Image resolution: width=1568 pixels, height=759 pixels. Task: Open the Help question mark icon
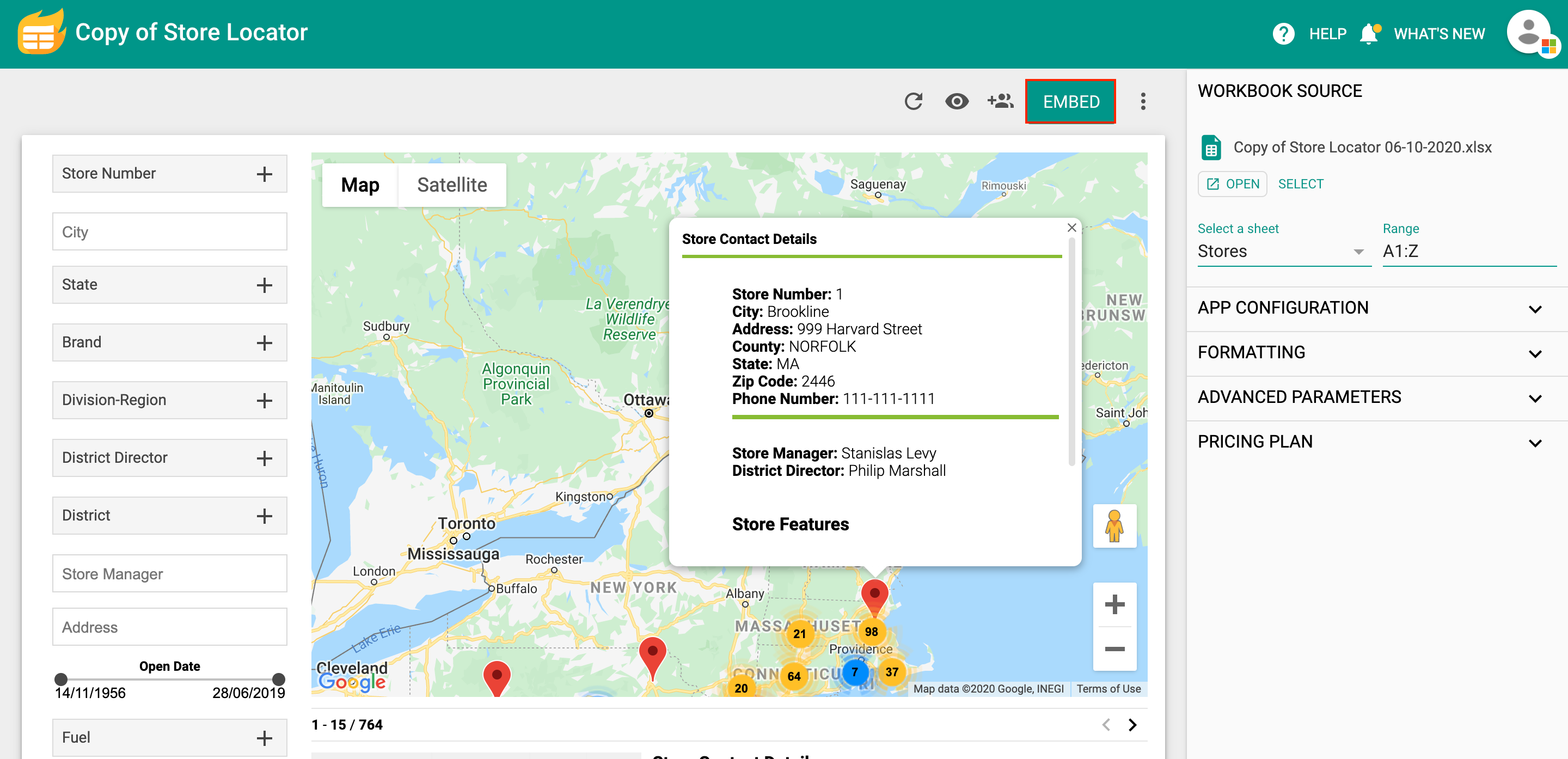tap(1283, 33)
